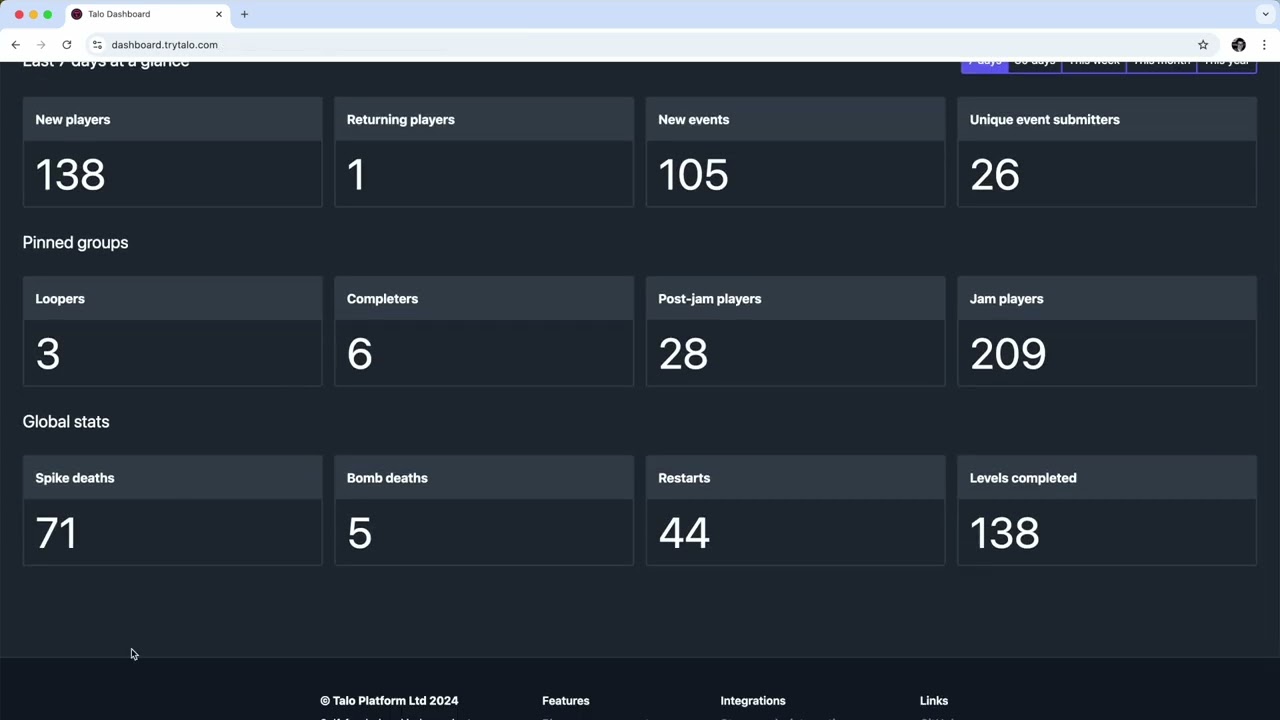Screen dimensions: 1280x720
Task: Click the Post-jam players value 28
Action: coord(683,354)
